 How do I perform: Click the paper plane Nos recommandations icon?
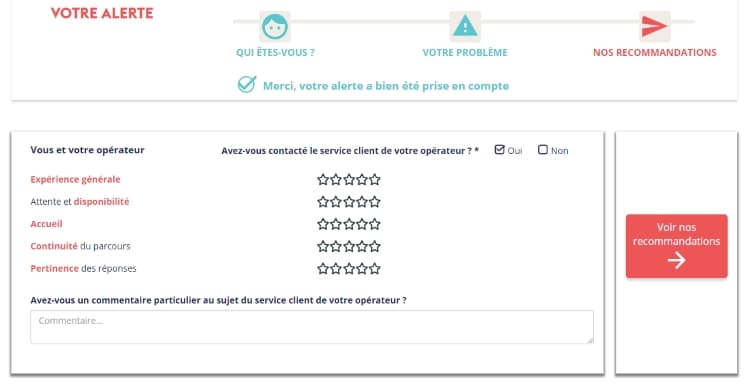point(655,26)
